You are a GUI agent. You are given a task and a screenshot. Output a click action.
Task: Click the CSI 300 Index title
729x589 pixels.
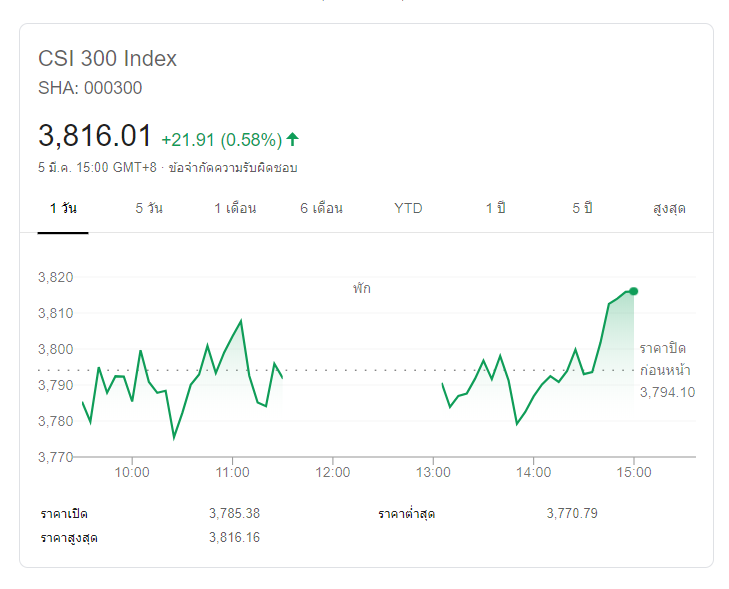[x=107, y=59]
